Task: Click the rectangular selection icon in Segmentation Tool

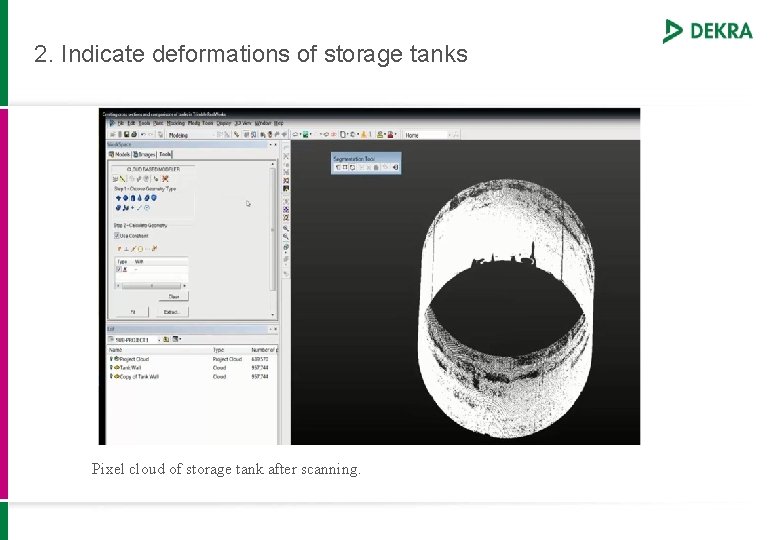Action: click(x=345, y=168)
